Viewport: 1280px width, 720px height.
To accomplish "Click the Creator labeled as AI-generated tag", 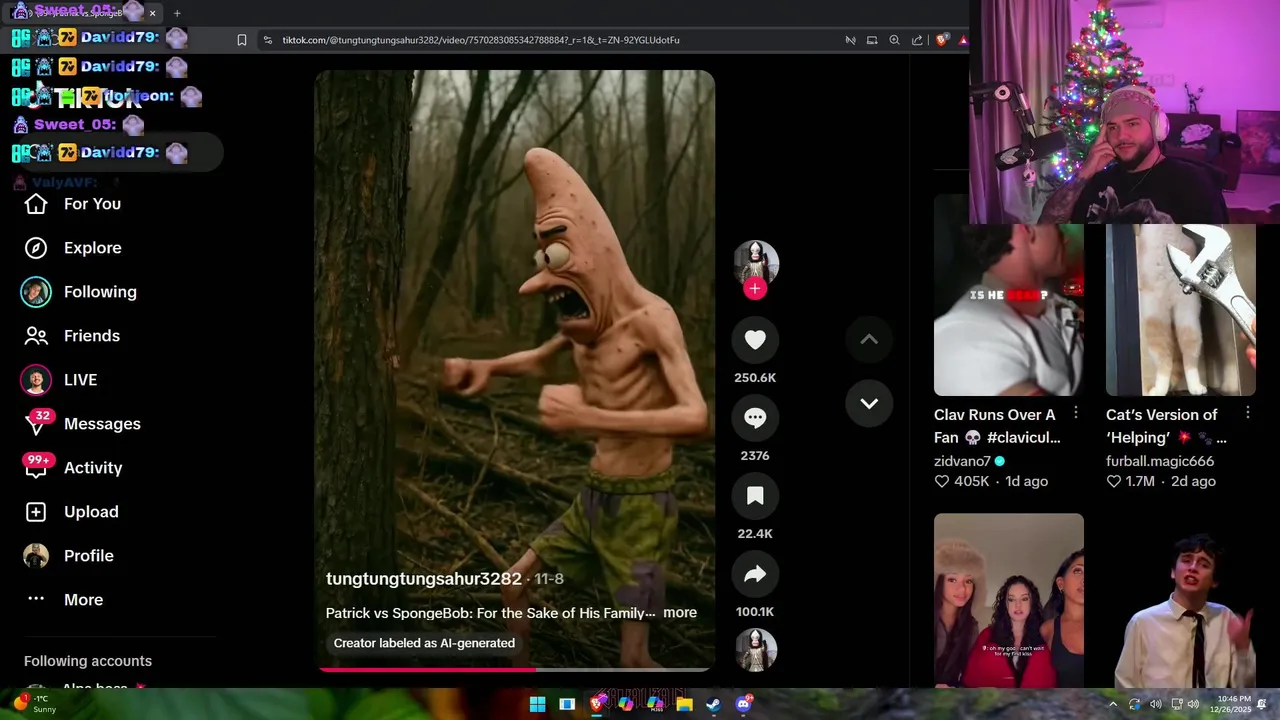I will (x=424, y=643).
